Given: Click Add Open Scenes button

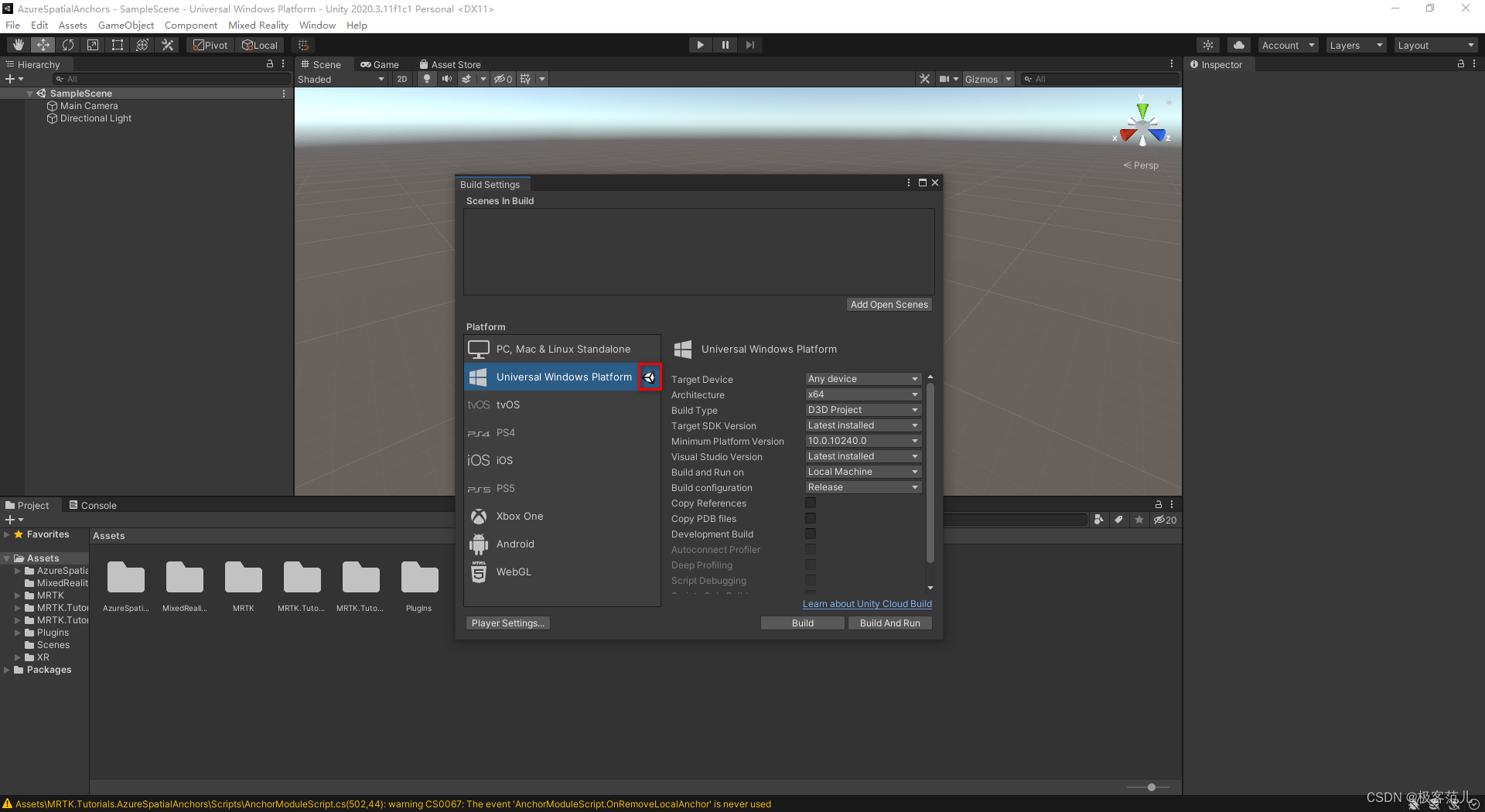Looking at the screenshot, I should (889, 305).
